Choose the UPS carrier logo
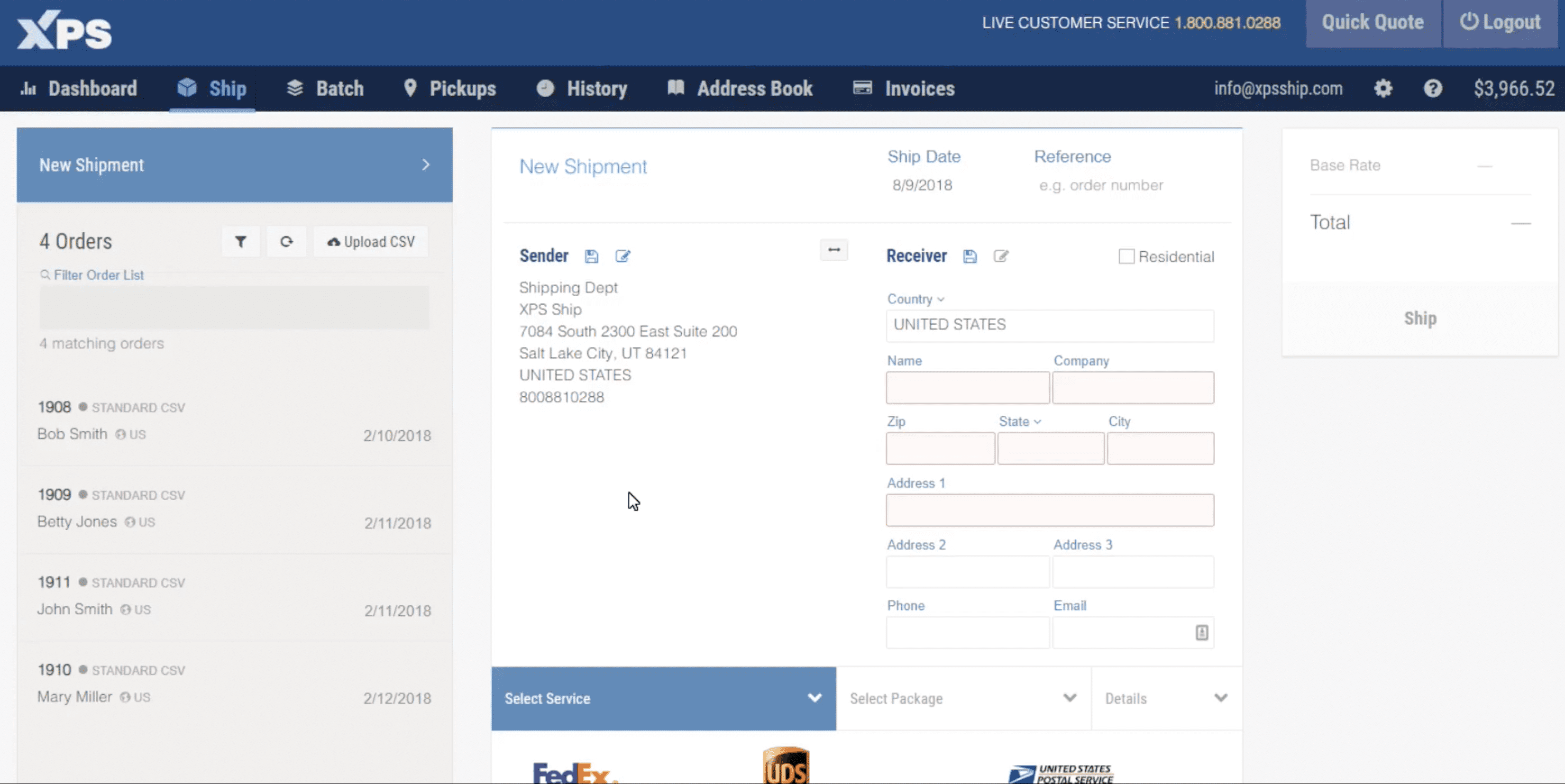Screen dimensions: 1565x784 click(786, 765)
